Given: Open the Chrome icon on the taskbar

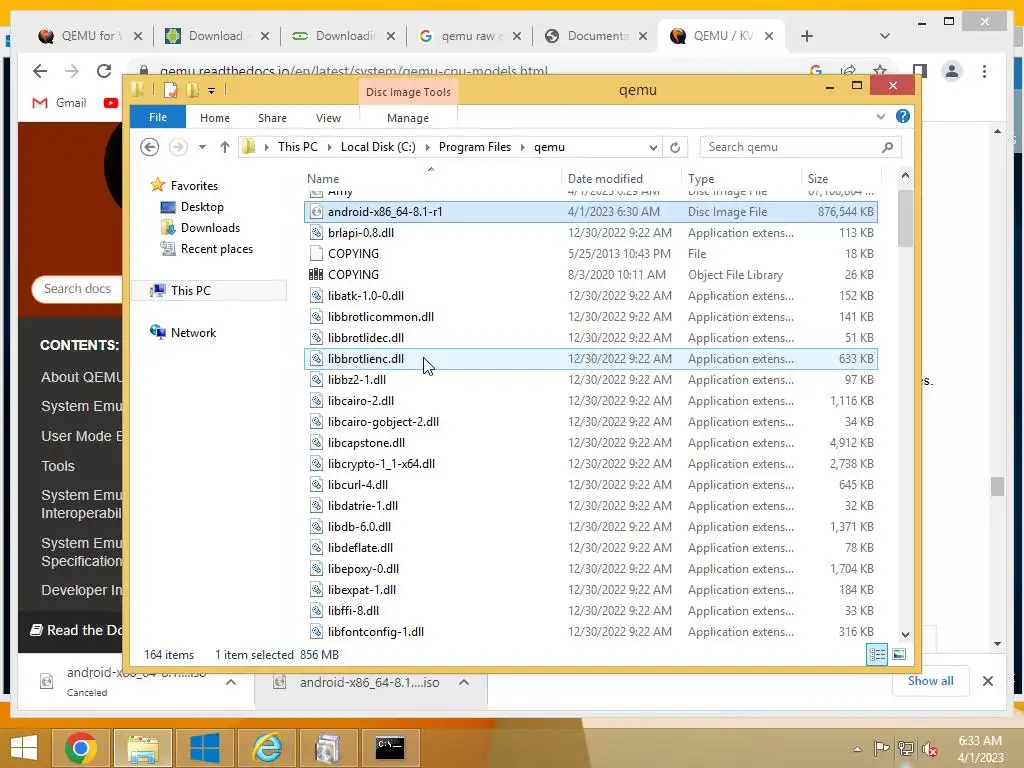Looking at the screenshot, I should 81,748.
